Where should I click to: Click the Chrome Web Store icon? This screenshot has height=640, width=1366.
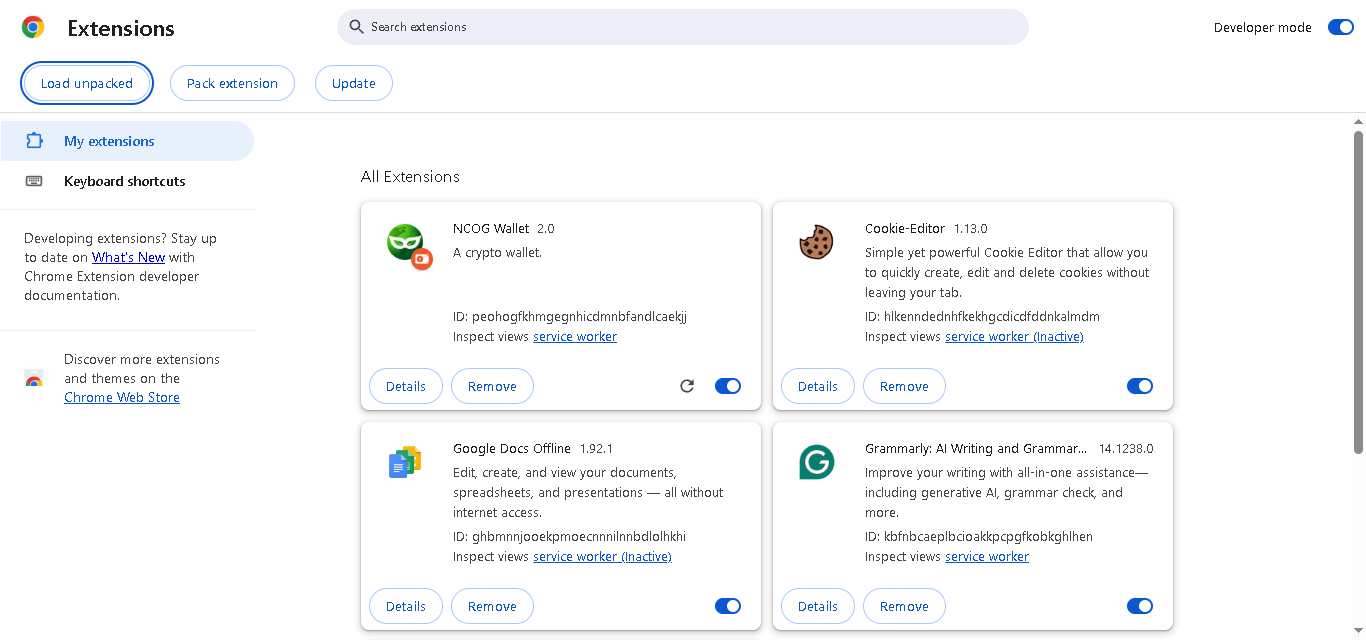click(x=34, y=379)
